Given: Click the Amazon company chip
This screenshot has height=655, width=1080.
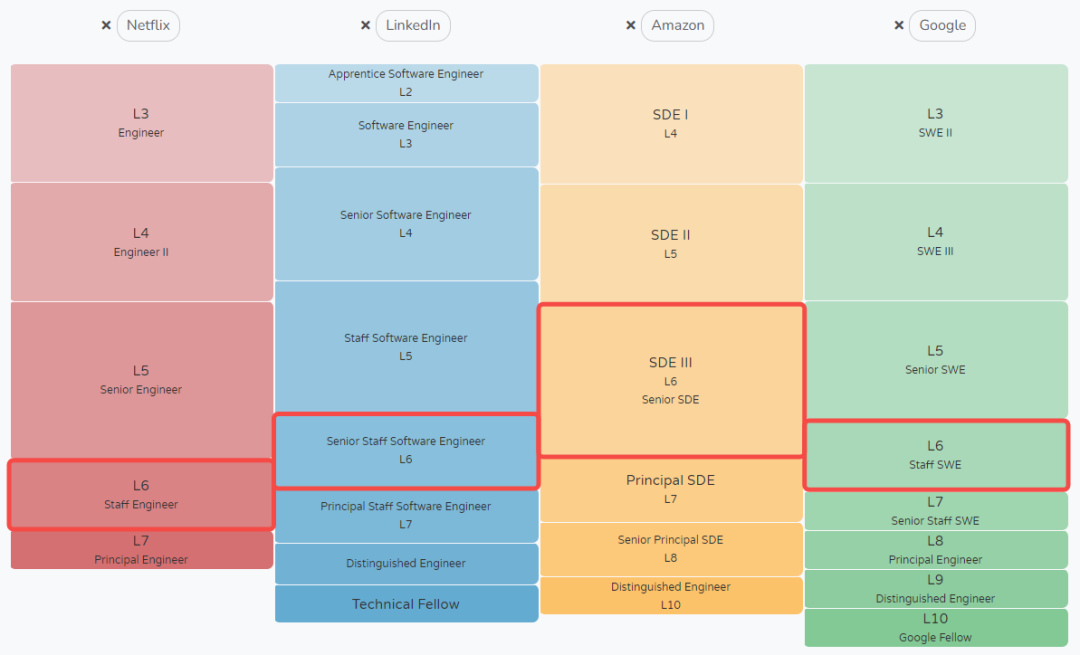Looking at the screenshot, I should point(678,25).
